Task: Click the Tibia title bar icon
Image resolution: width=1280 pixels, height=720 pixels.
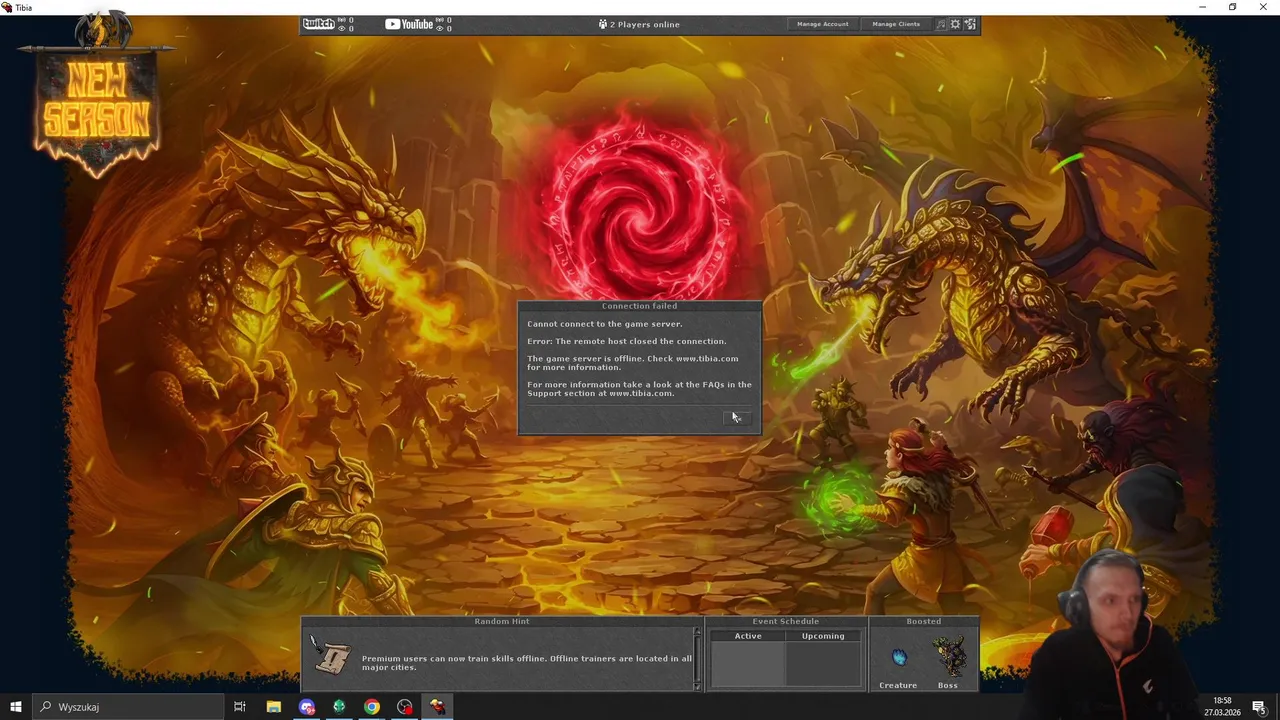Action: point(7,7)
